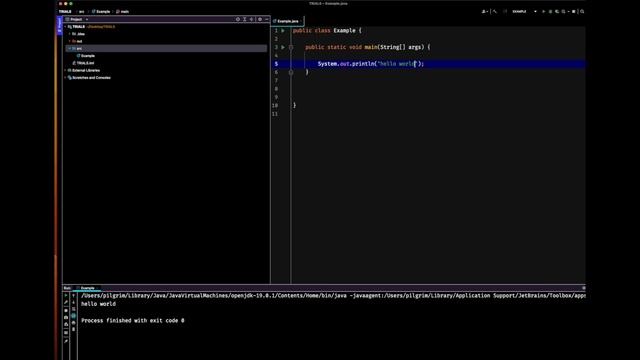Click 'public static void main' code line
The image size is (640, 360).
click(367, 47)
